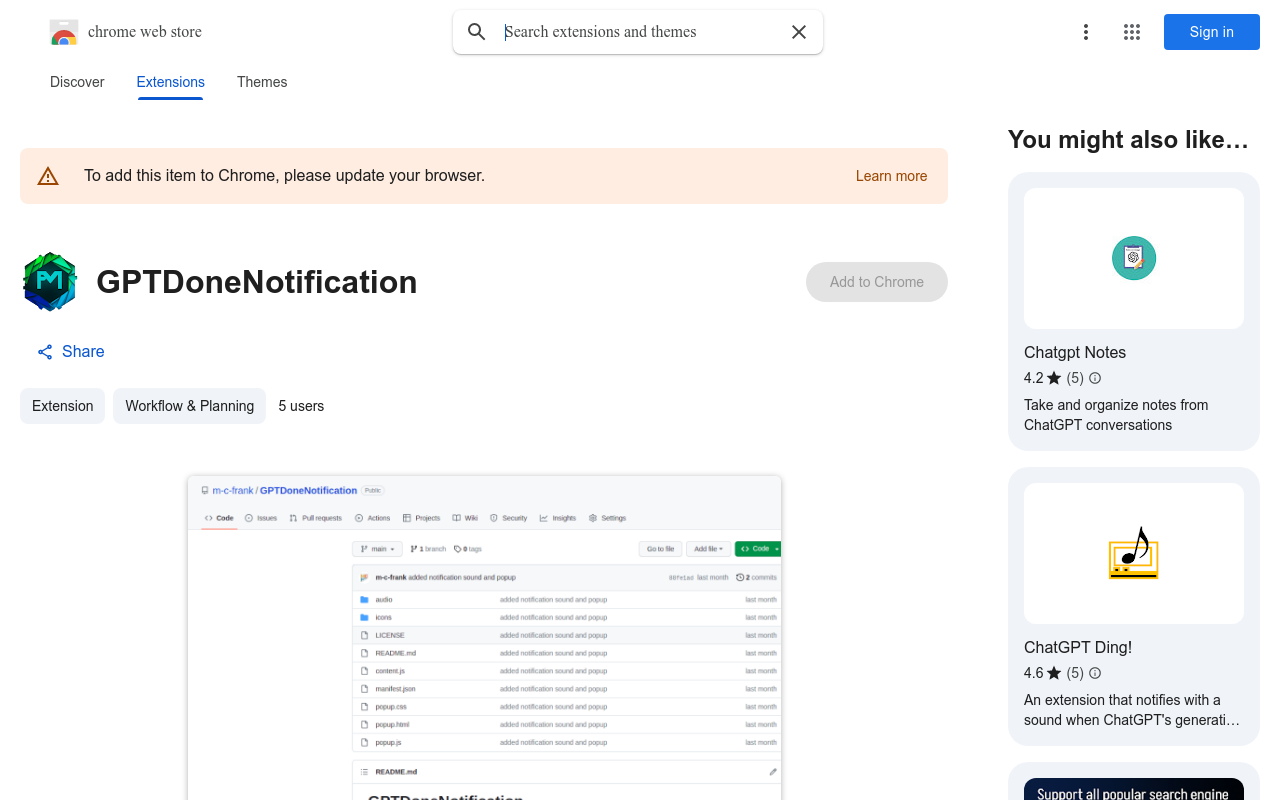1280x800 pixels.
Task: Clear the search box with the X icon
Action: (x=799, y=32)
